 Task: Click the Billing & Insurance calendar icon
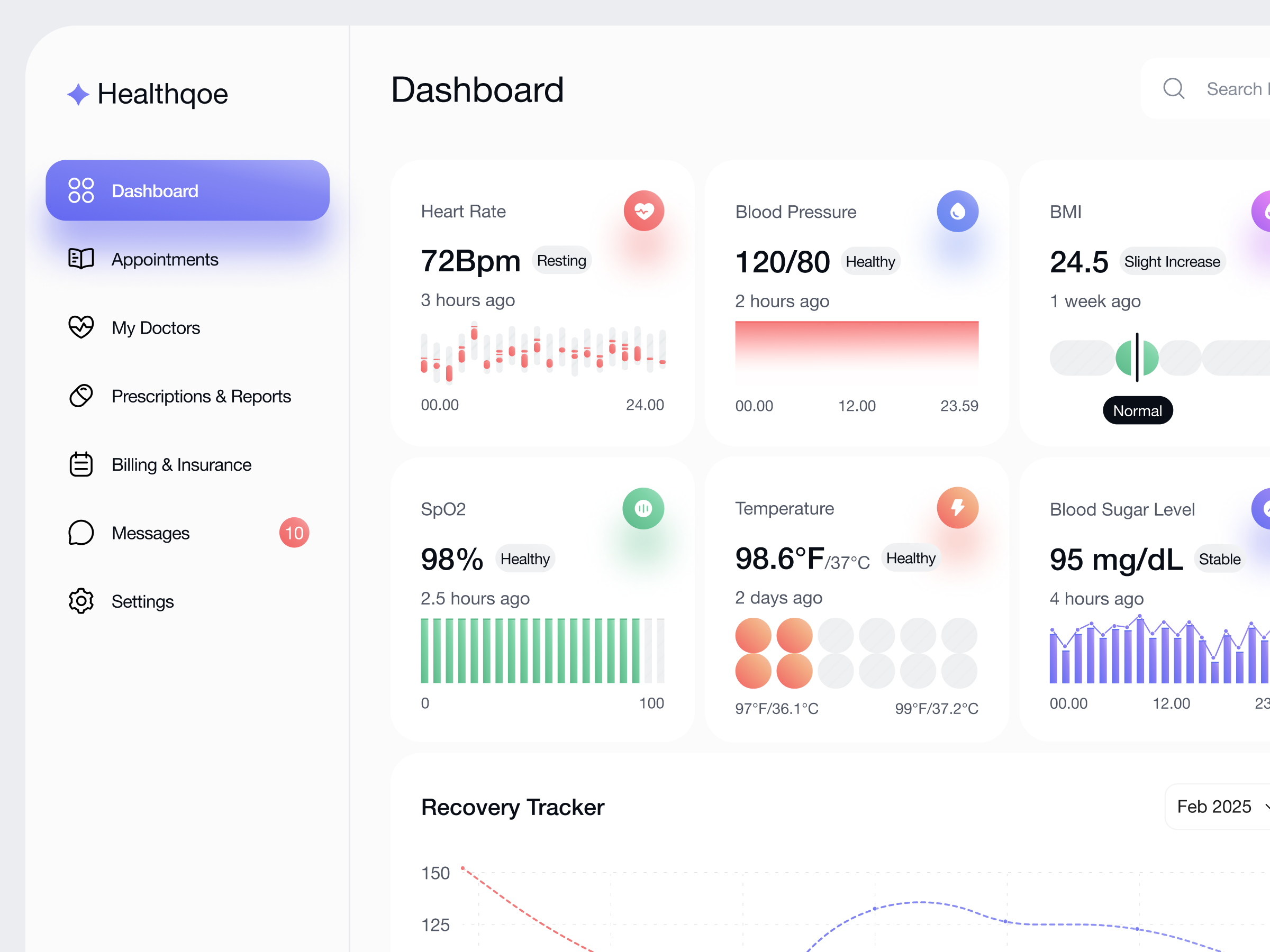coord(81,464)
